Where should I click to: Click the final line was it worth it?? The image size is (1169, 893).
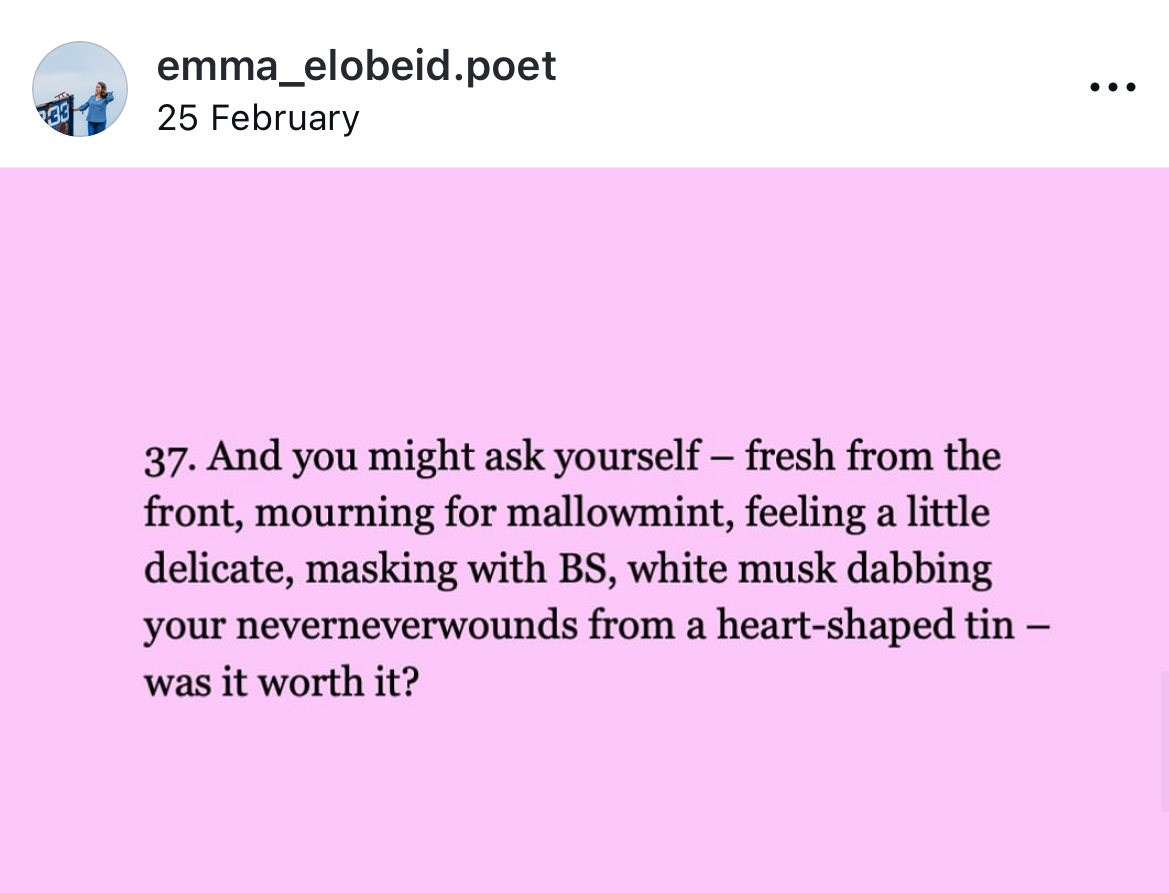[280, 683]
